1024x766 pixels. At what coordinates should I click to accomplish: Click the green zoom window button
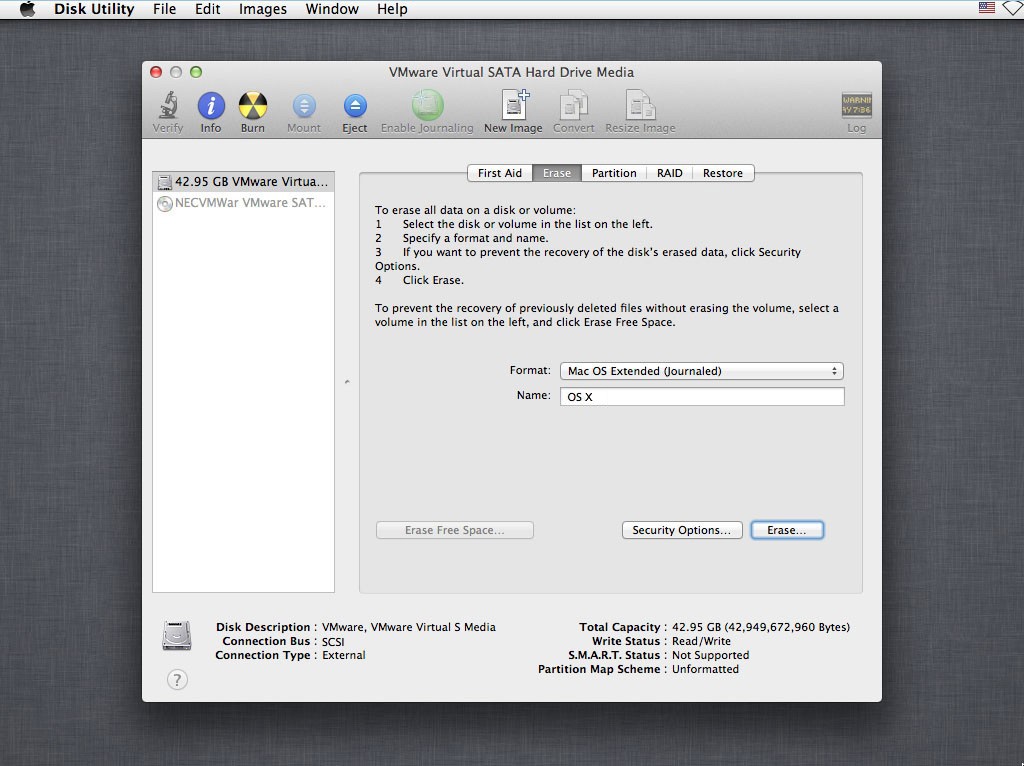pos(196,72)
